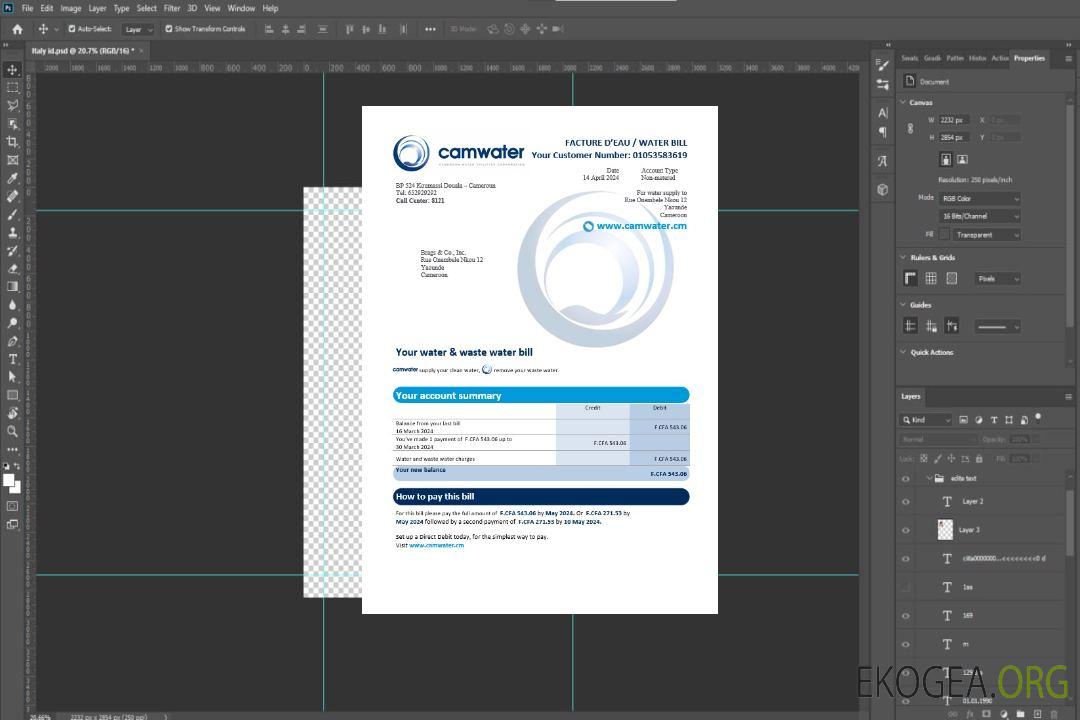The width and height of the screenshot is (1080, 720).
Task: Select the Path Selection arrow tool
Action: pos(12,377)
